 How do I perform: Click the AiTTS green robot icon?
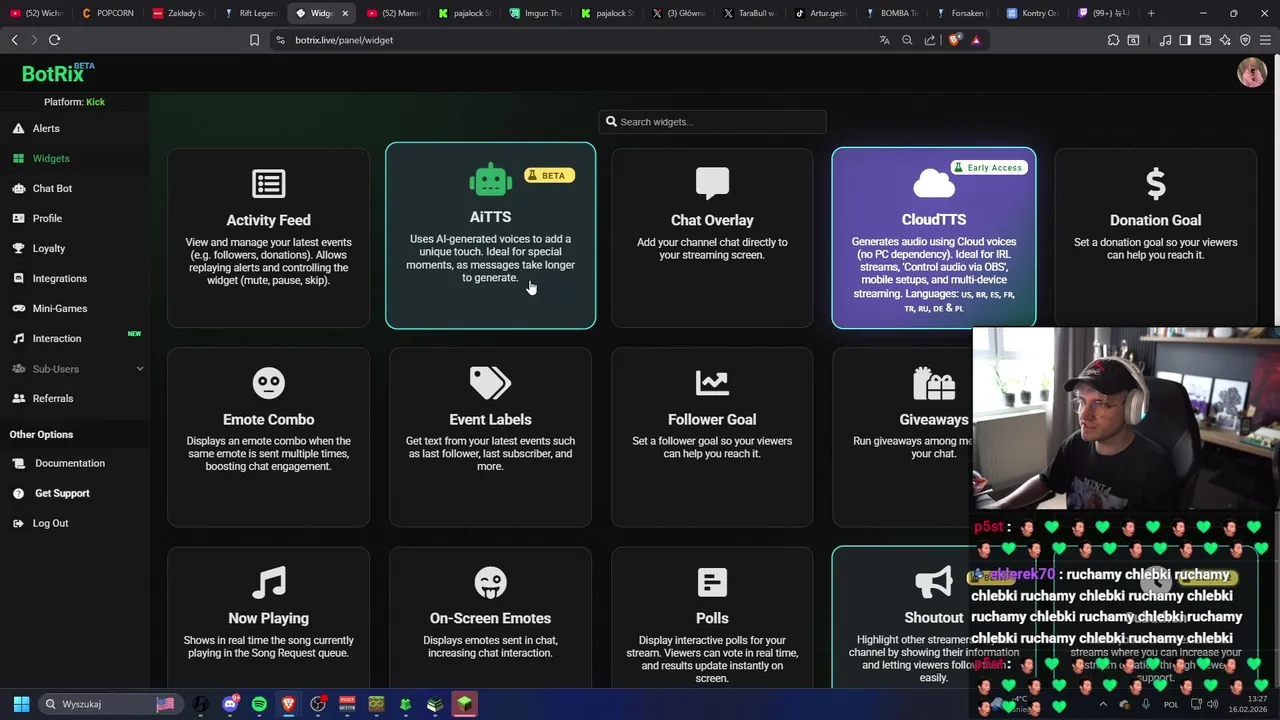click(490, 180)
